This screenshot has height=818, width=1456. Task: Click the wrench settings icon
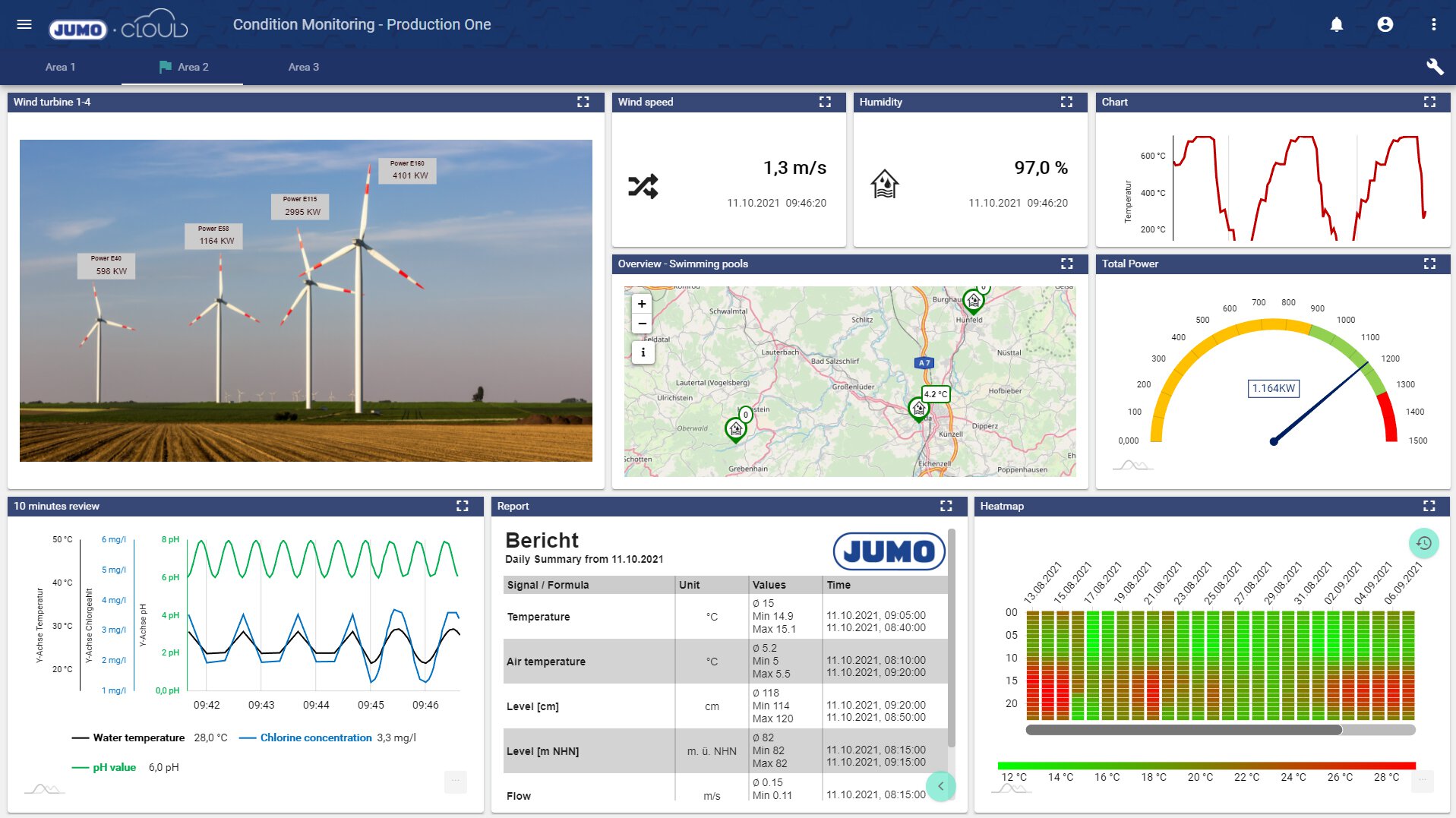[1434, 67]
